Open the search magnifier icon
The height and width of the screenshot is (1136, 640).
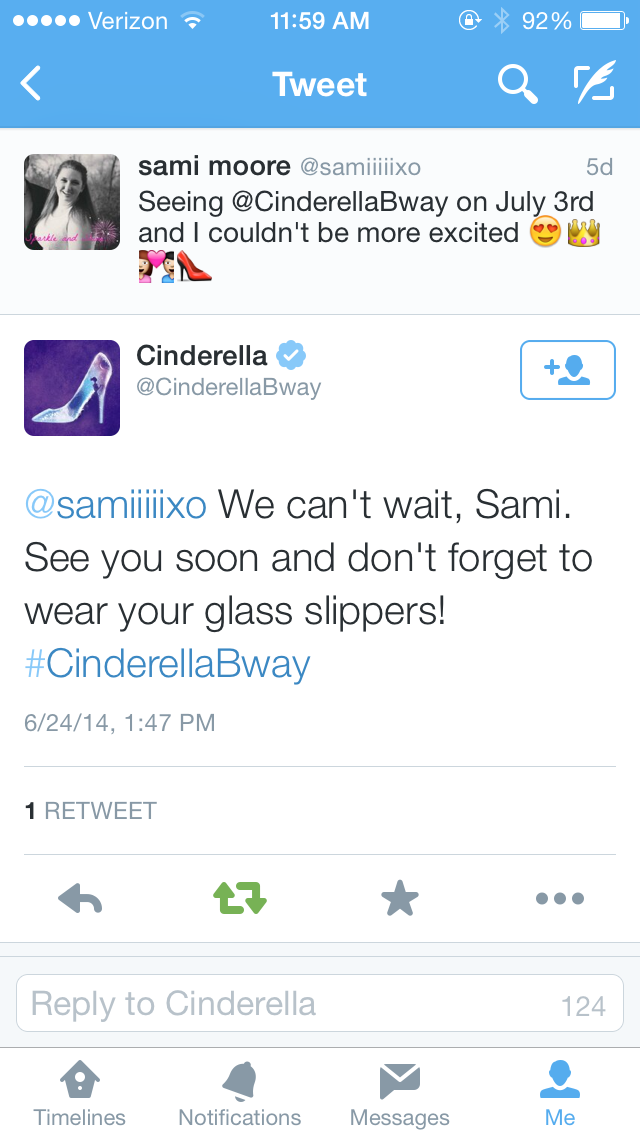tap(517, 84)
